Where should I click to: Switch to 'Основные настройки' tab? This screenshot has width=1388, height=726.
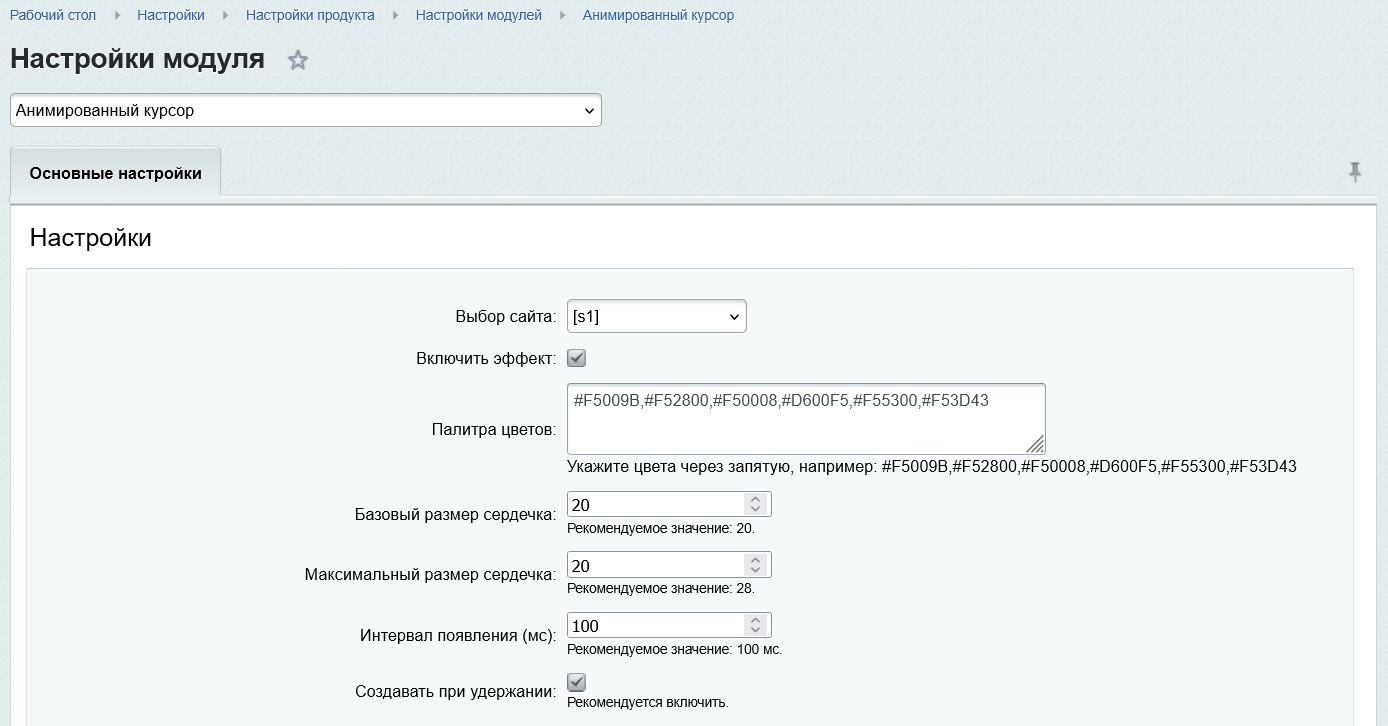click(115, 173)
